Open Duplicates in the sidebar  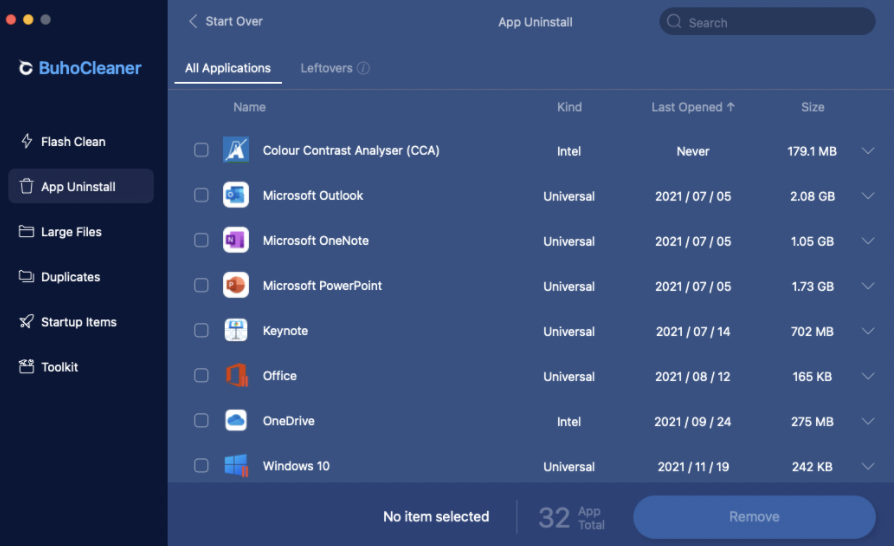(81, 276)
